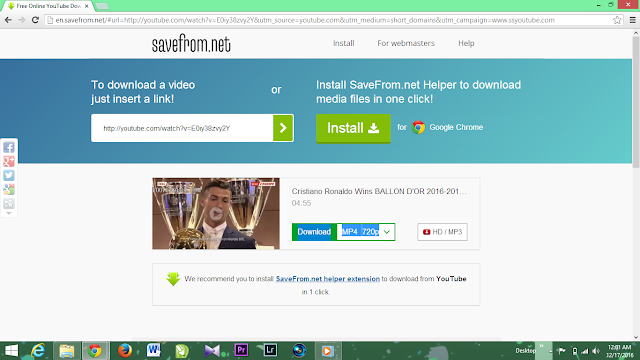
Task: Open Firefox from the taskbar
Action: pyautogui.click(x=125, y=351)
